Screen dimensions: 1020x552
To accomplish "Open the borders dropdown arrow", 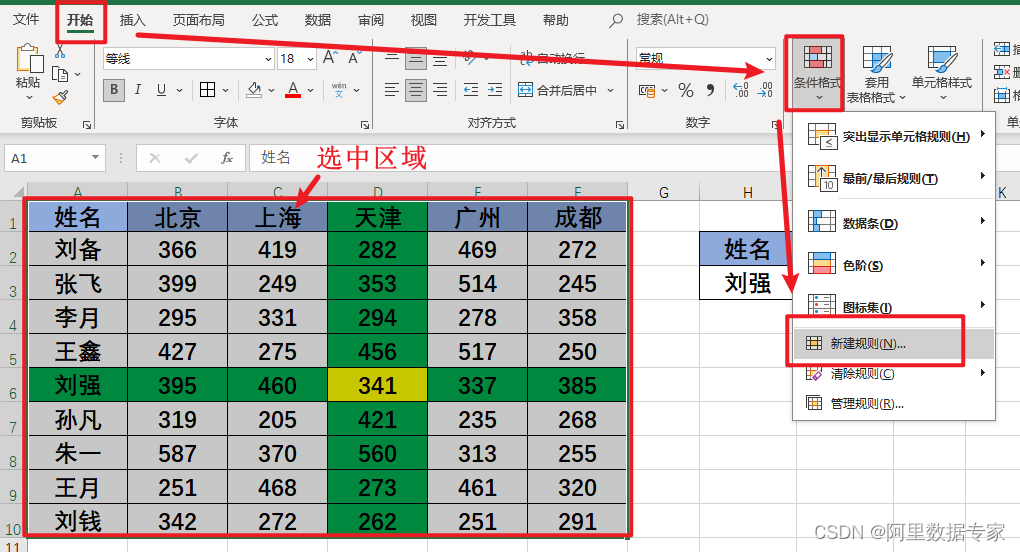I will 225,90.
